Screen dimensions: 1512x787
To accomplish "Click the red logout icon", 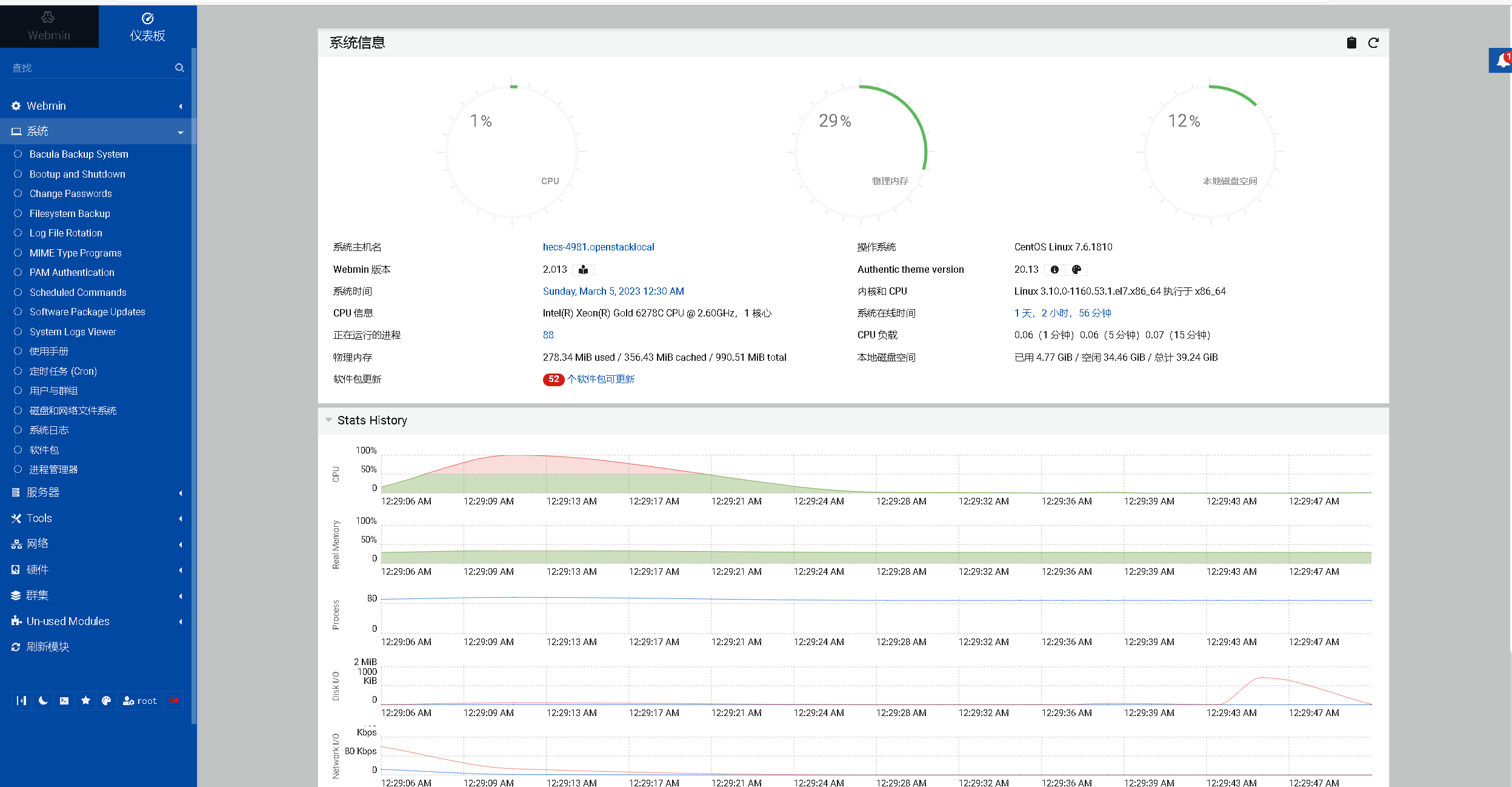I will 175,700.
